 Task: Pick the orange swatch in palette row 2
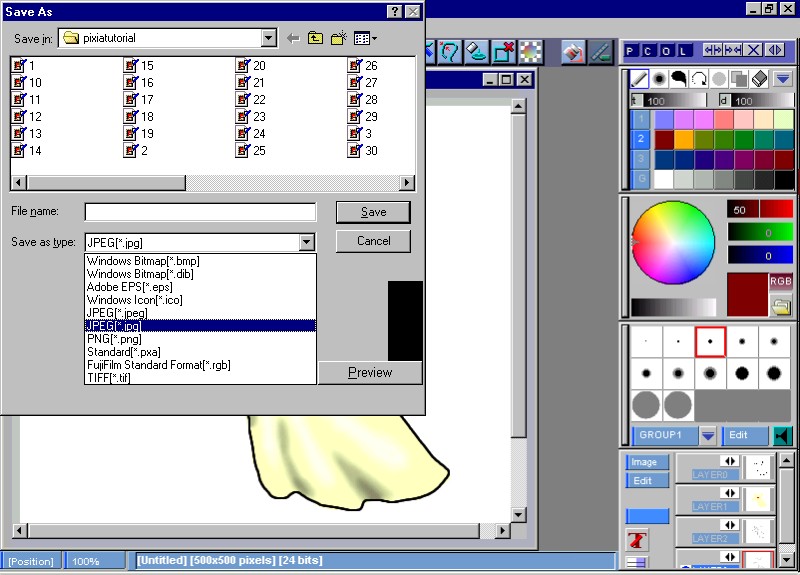pyautogui.click(x=683, y=139)
